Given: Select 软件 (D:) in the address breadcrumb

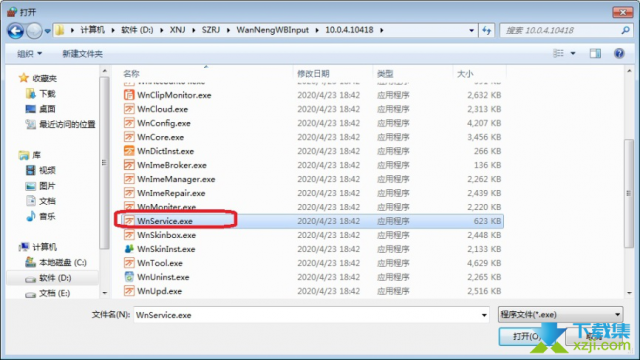Looking at the screenshot, I should click(x=137, y=30).
